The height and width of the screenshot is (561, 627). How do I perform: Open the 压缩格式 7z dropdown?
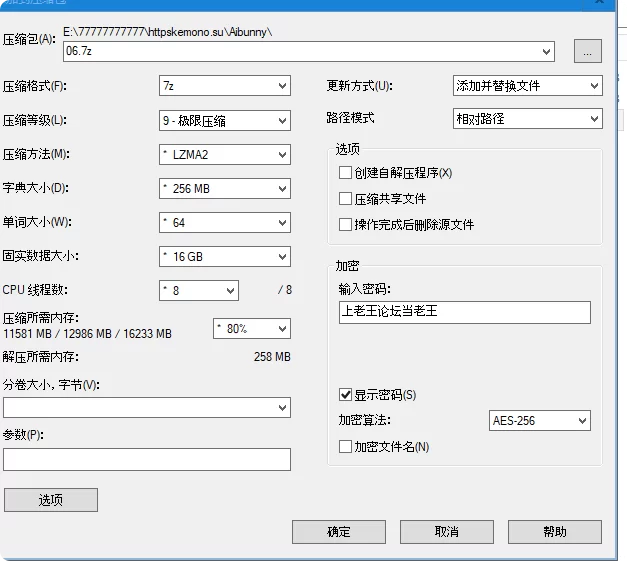coord(225,86)
